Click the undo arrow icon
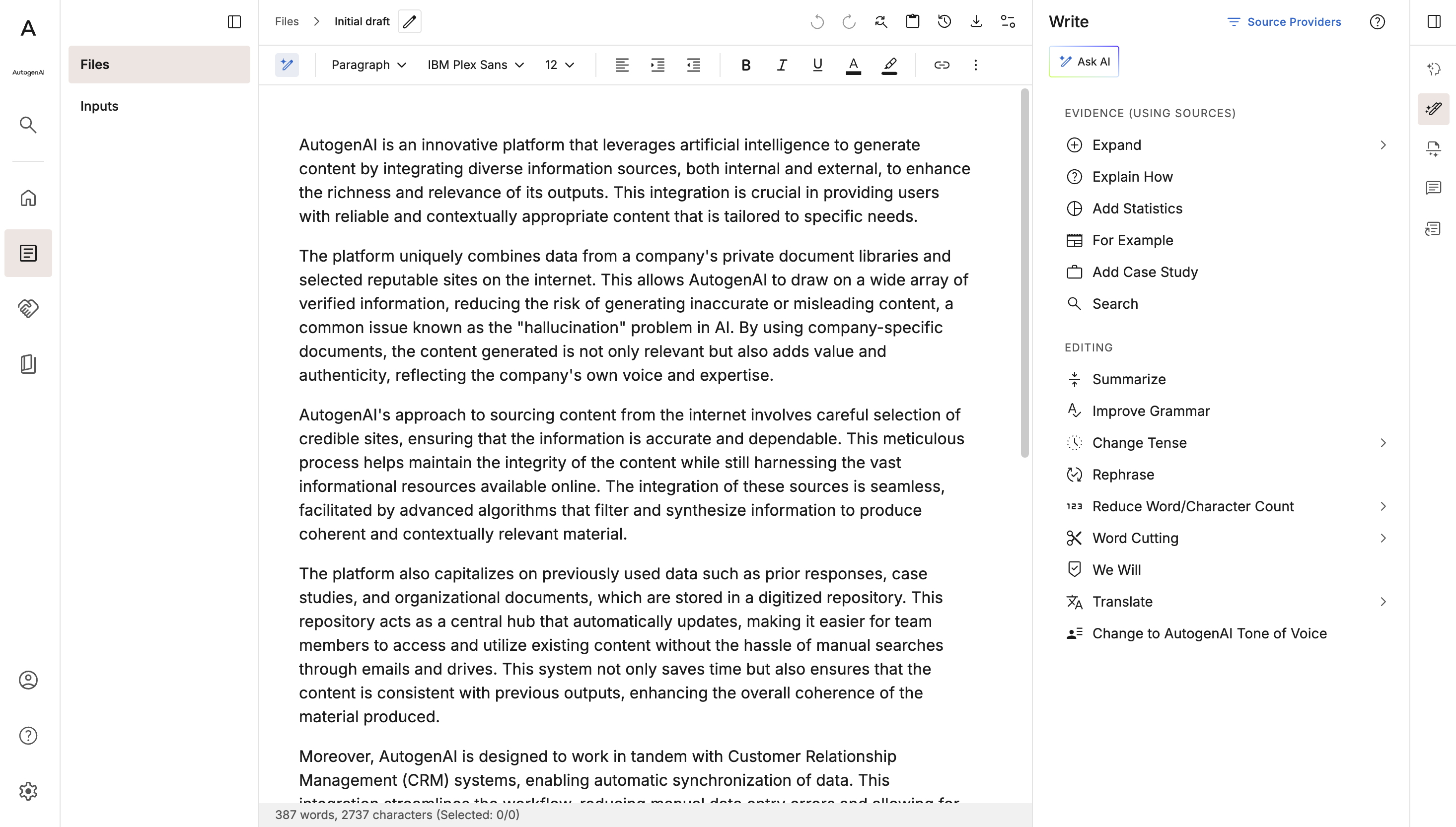 [x=817, y=21]
